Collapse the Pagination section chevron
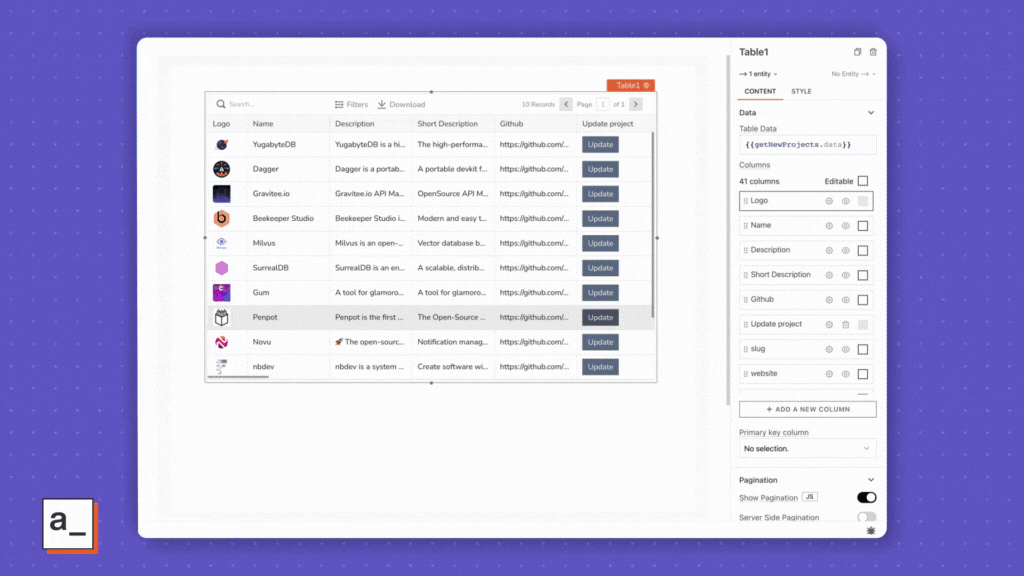Viewport: 1024px width, 576px height. [x=871, y=480]
